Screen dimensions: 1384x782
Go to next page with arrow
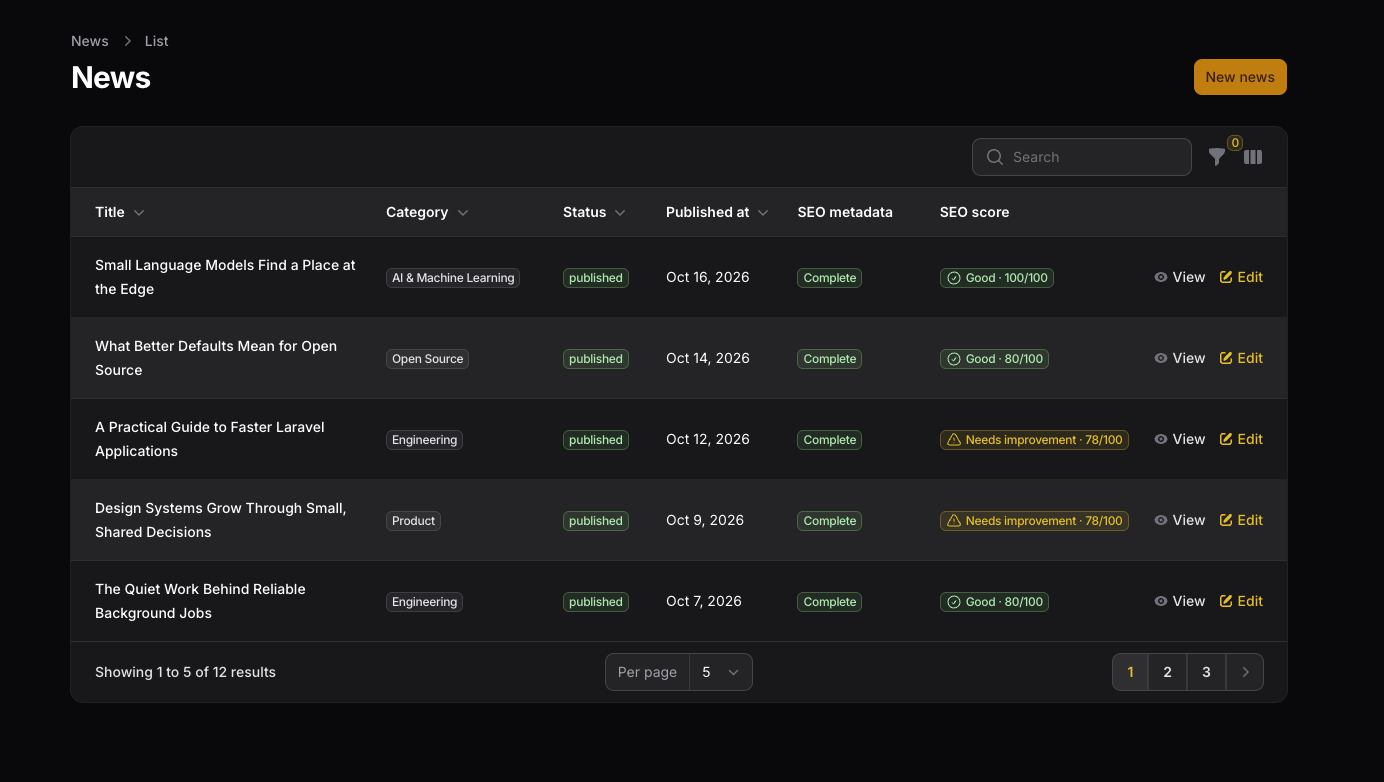coord(1245,672)
